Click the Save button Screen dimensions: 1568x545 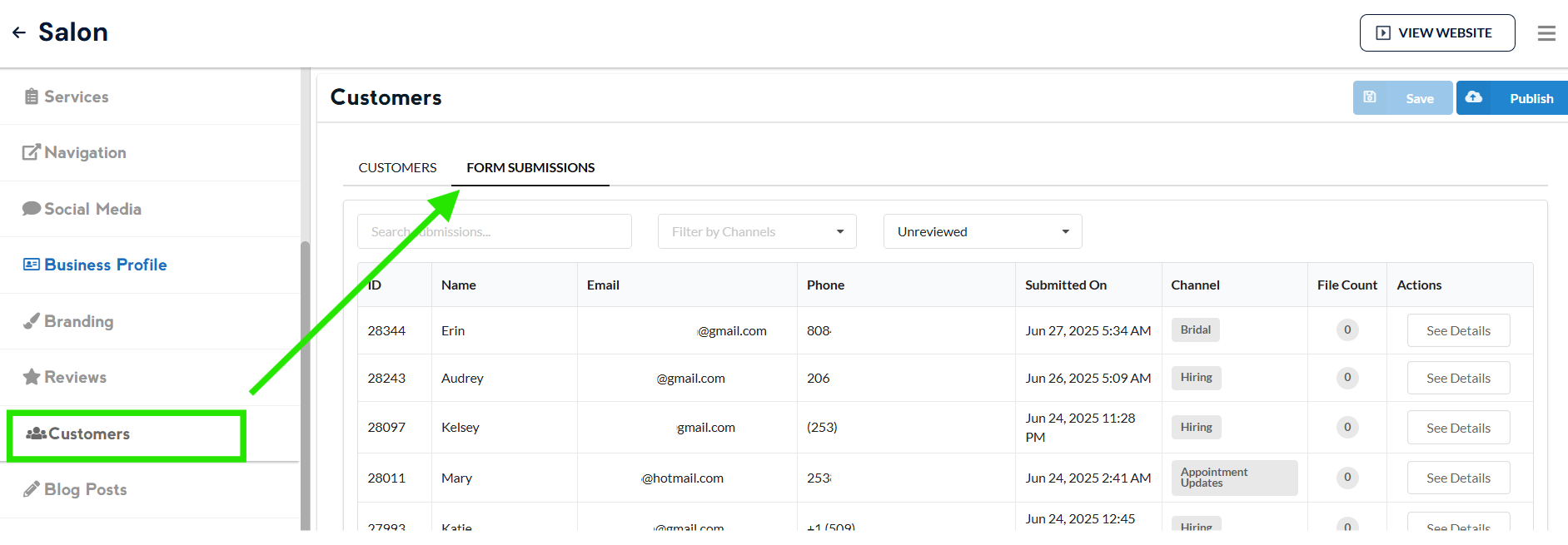pos(1402,98)
